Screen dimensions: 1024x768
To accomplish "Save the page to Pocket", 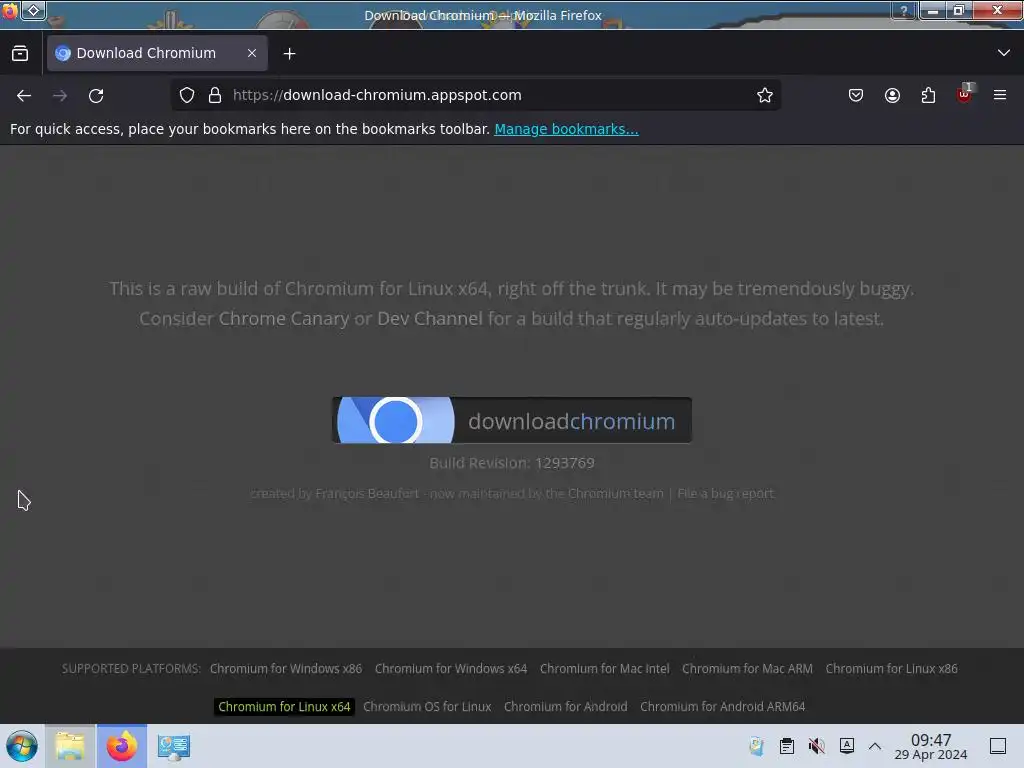I will [x=856, y=95].
